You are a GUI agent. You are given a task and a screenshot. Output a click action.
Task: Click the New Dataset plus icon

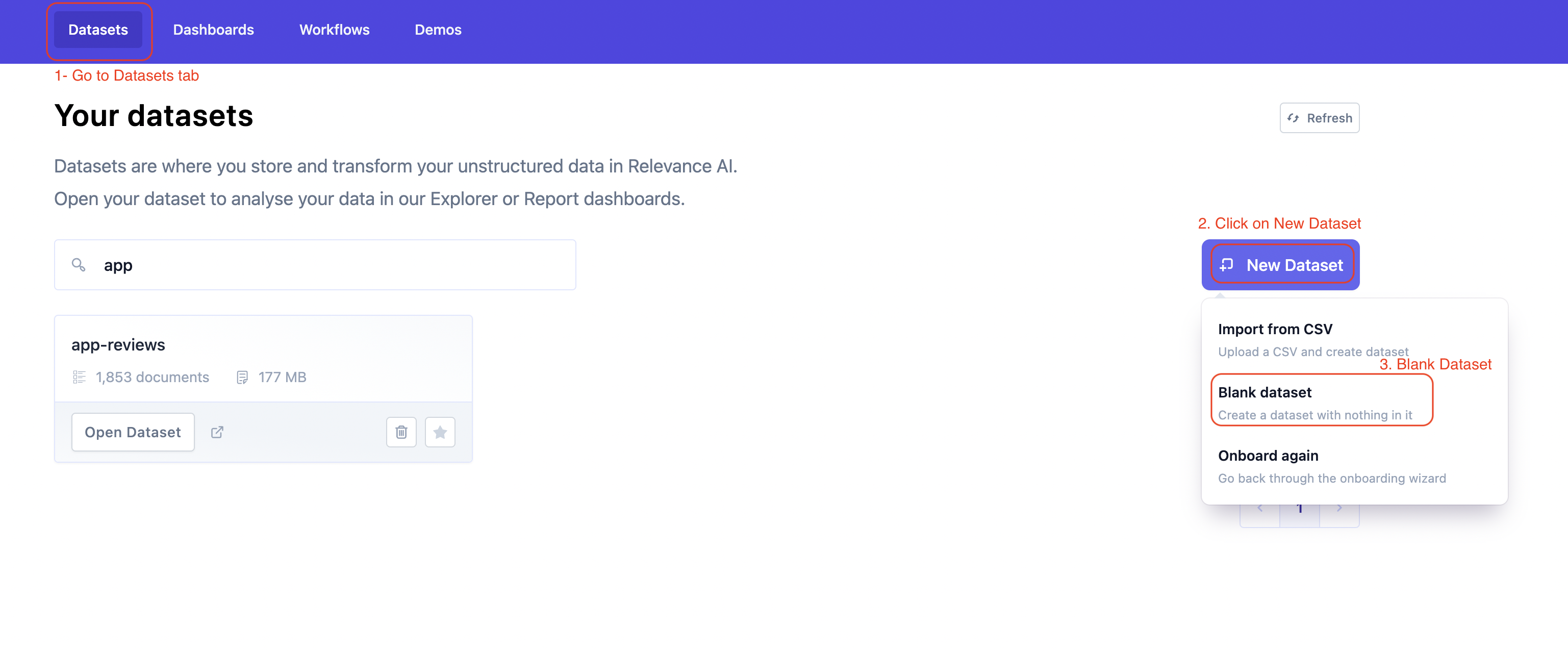tap(1227, 264)
